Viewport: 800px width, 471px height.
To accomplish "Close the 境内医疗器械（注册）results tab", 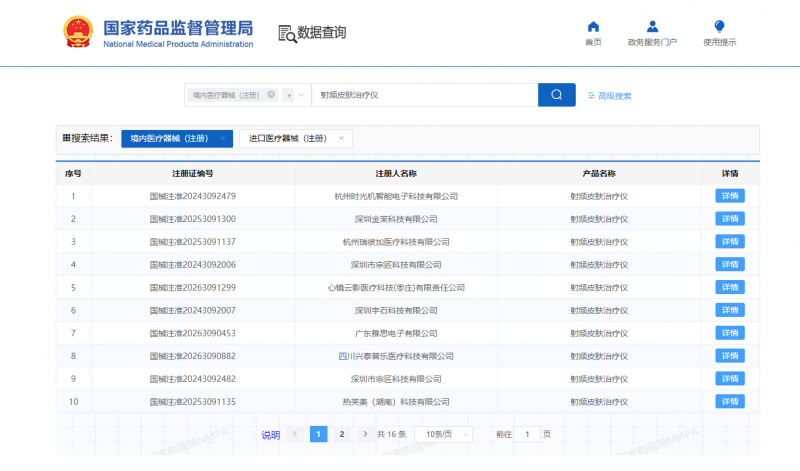I will point(223,138).
